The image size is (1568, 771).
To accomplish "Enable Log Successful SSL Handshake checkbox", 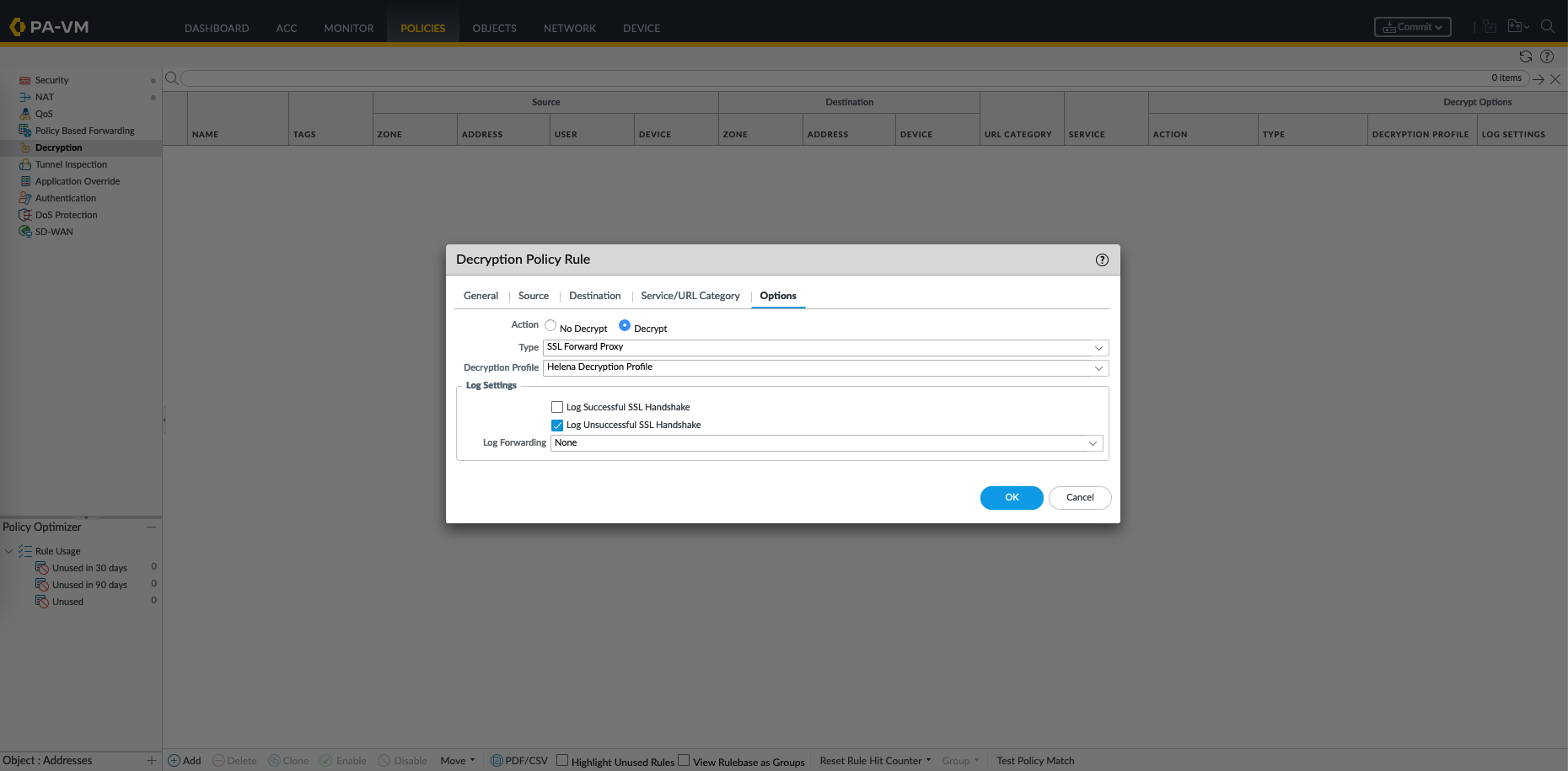I will 557,407.
